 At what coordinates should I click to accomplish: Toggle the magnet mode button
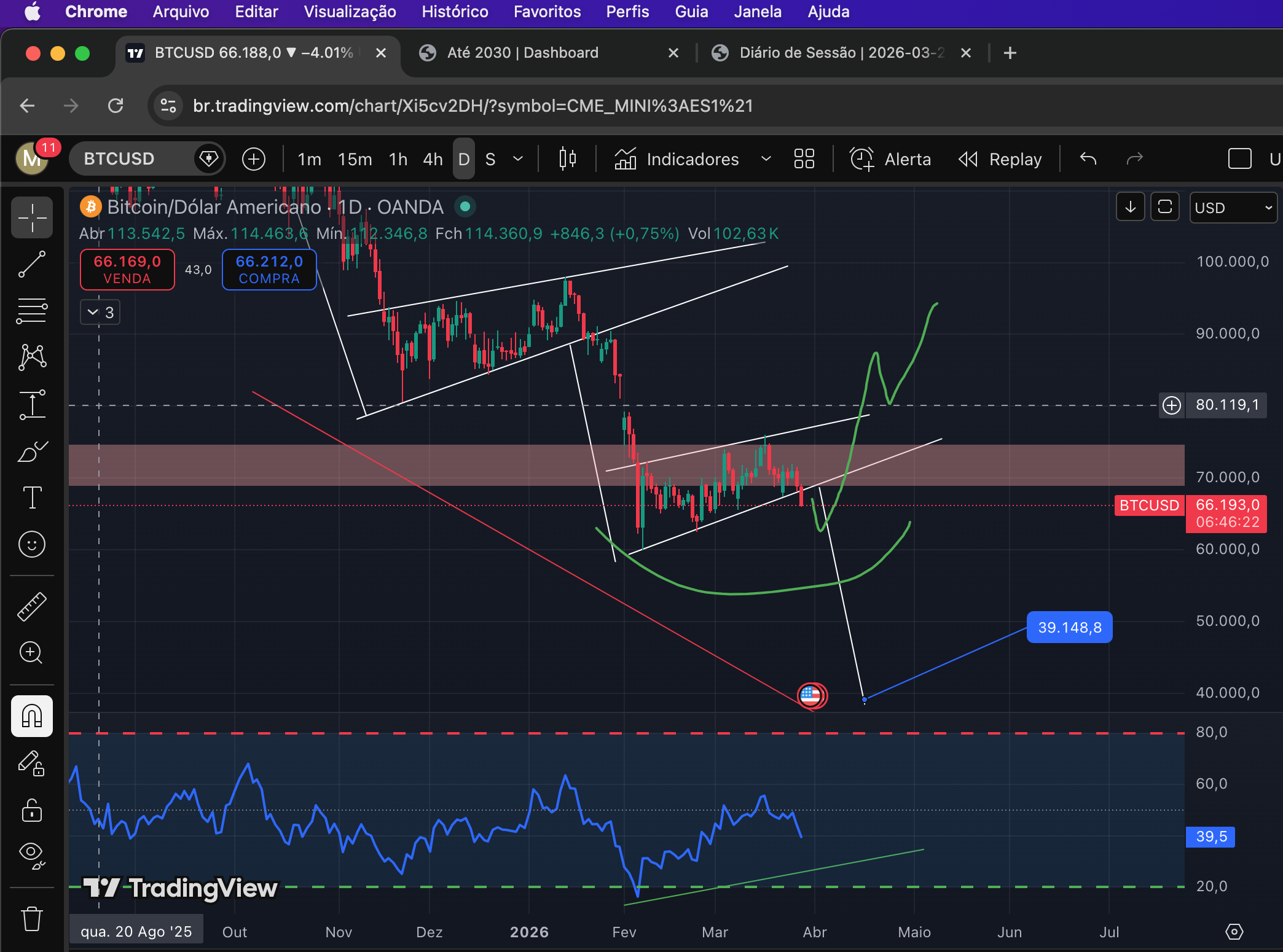pos(32,716)
